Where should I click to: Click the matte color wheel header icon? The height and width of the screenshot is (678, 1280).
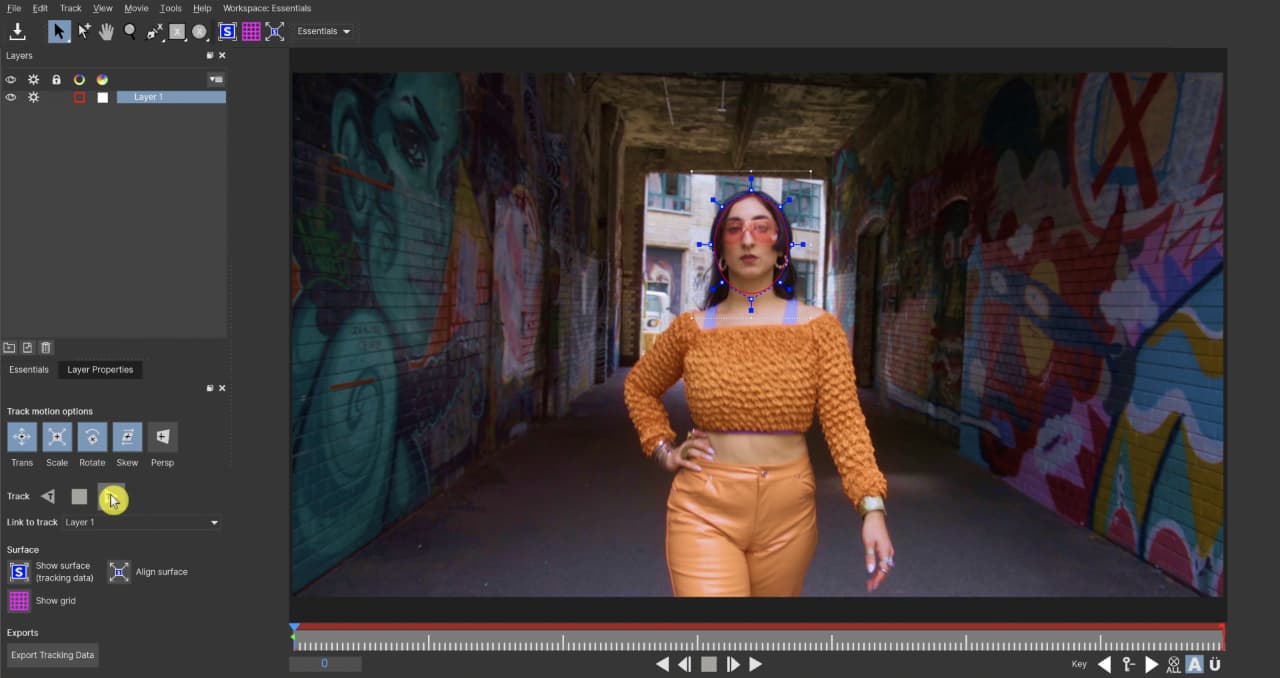tap(102, 79)
